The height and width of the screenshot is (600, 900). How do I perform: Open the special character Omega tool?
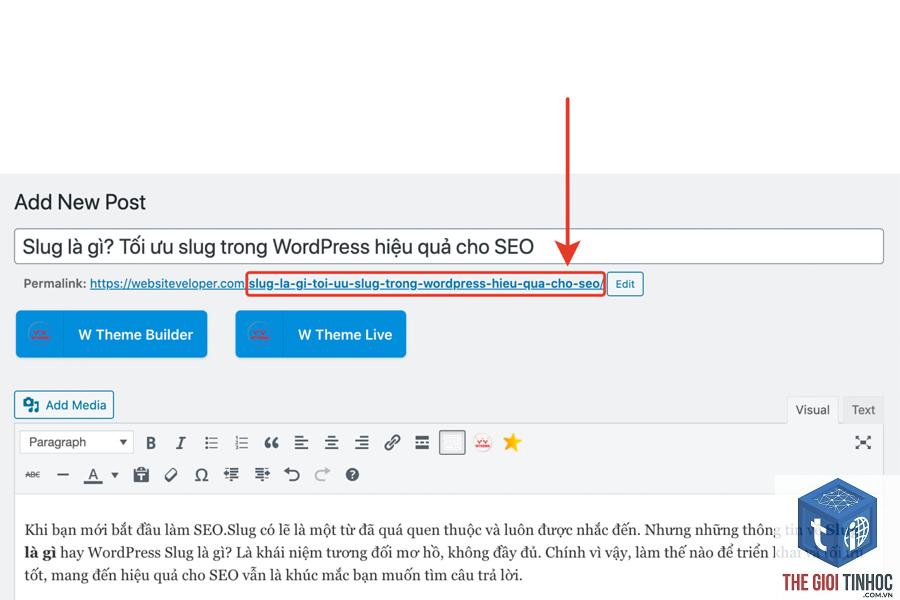tap(201, 475)
